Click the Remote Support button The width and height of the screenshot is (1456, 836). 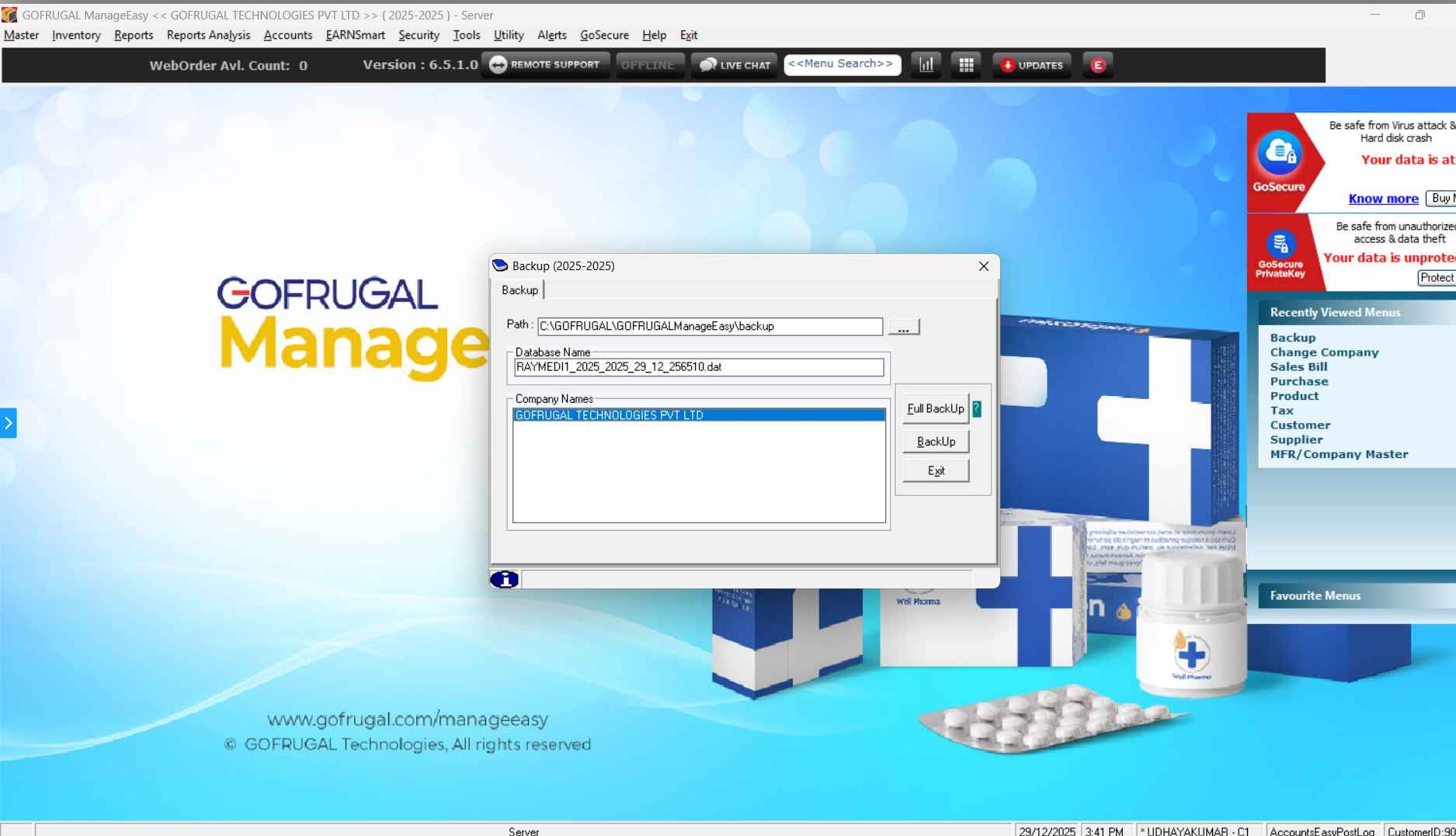tap(545, 65)
